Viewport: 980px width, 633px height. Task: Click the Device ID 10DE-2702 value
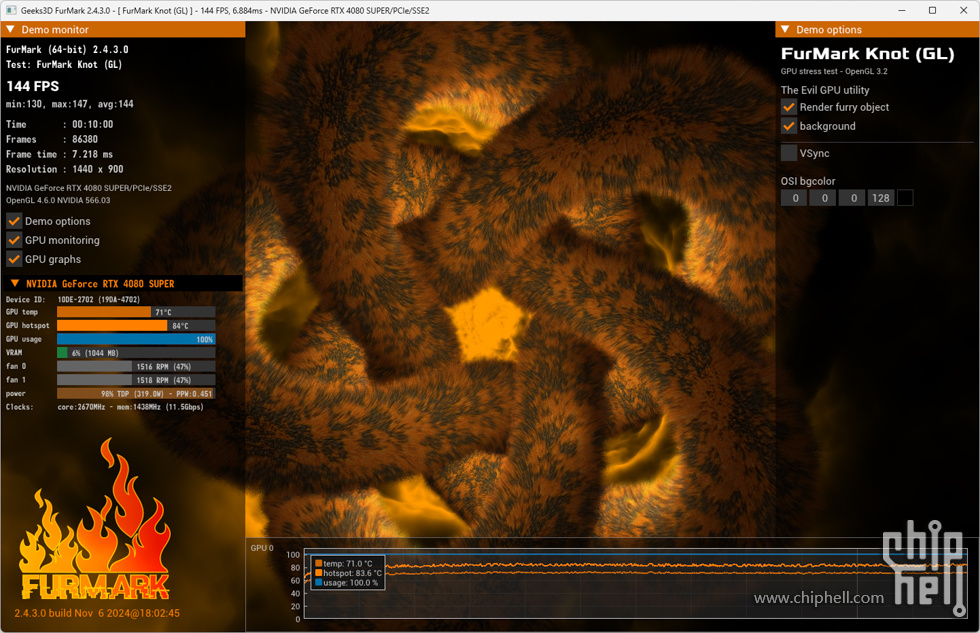click(x=99, y=300)
